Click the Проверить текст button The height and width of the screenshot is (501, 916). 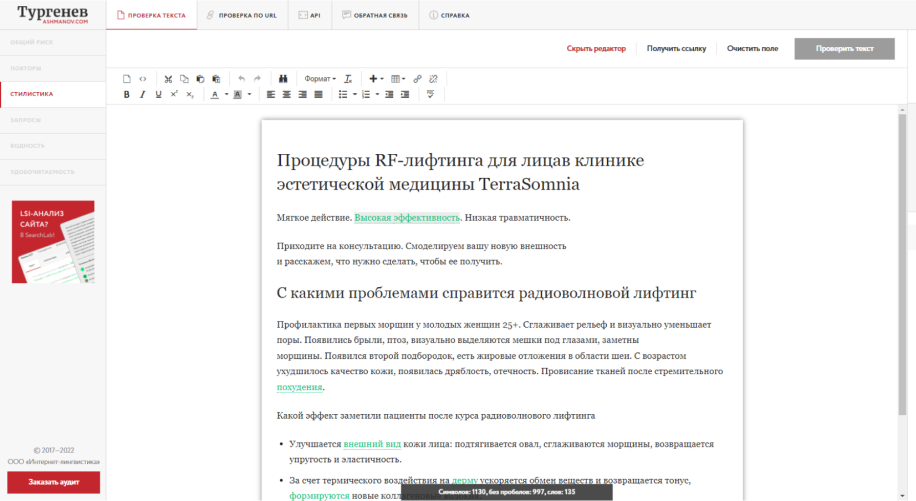pos(844,48)
